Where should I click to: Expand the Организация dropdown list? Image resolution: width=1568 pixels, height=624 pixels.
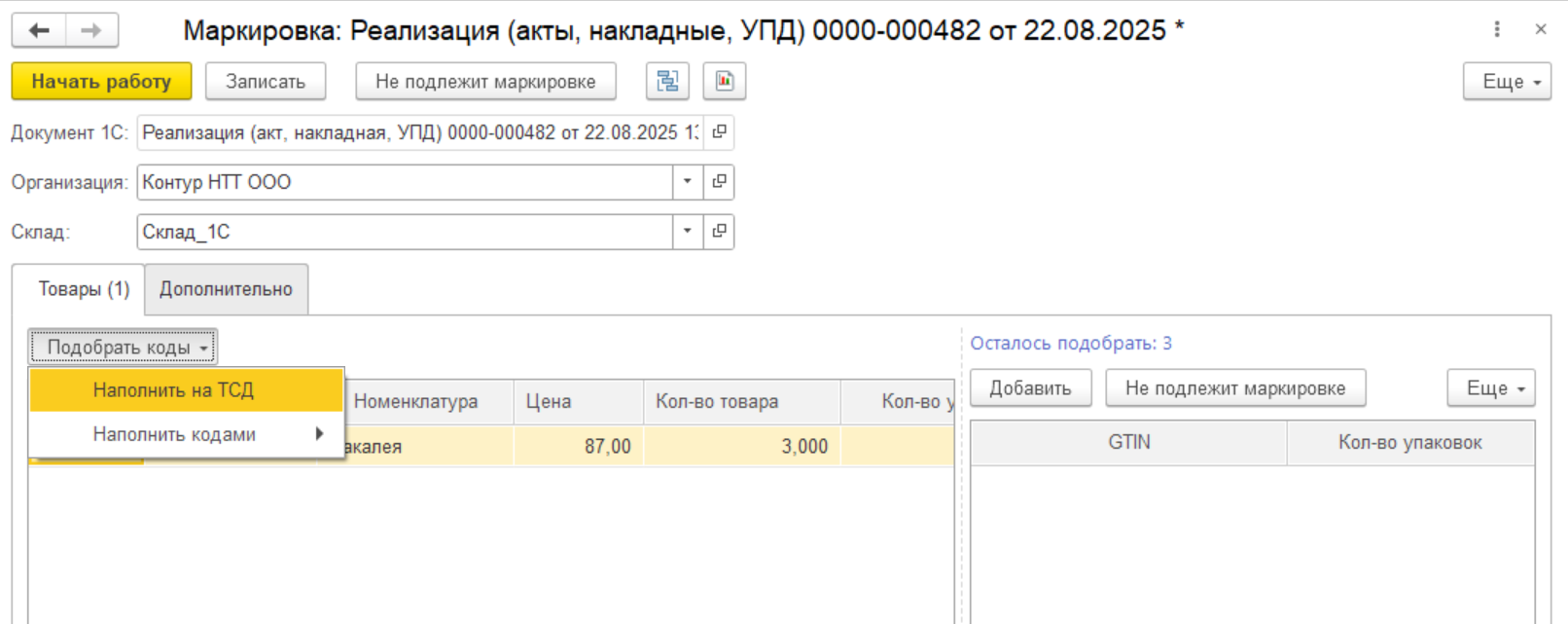point(688,182)
